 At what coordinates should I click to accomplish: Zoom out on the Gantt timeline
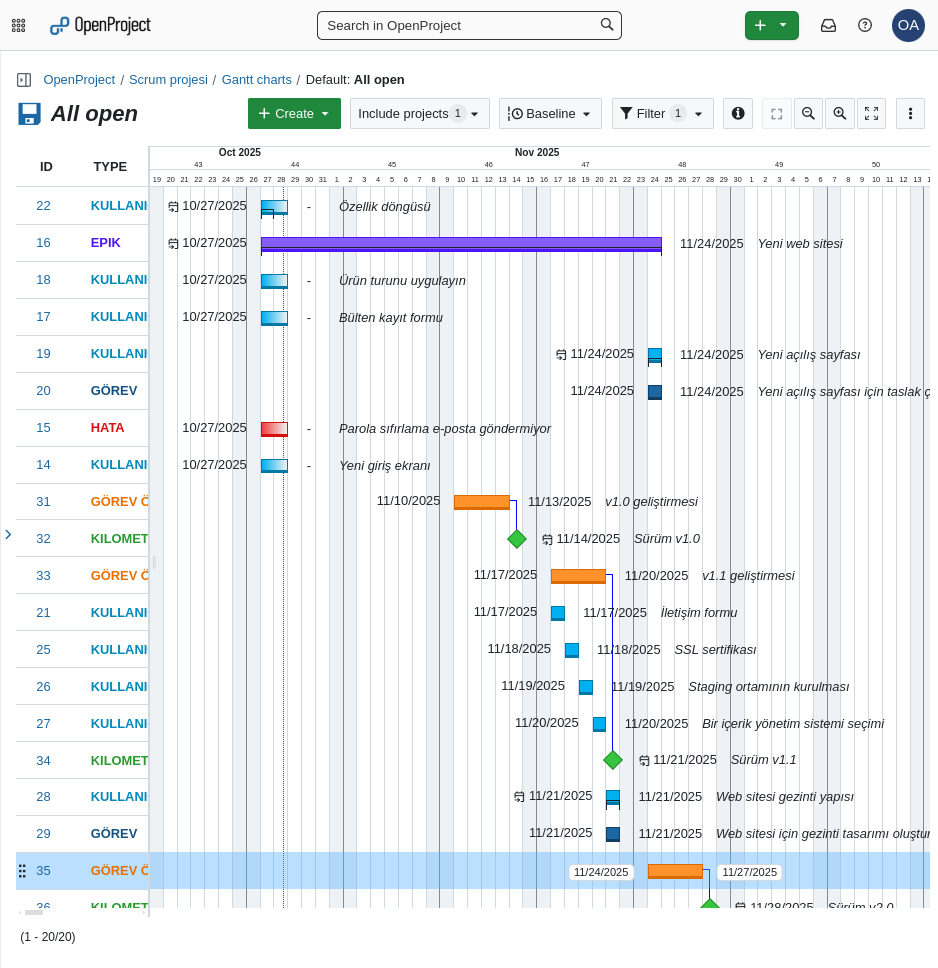pos(808,113)
